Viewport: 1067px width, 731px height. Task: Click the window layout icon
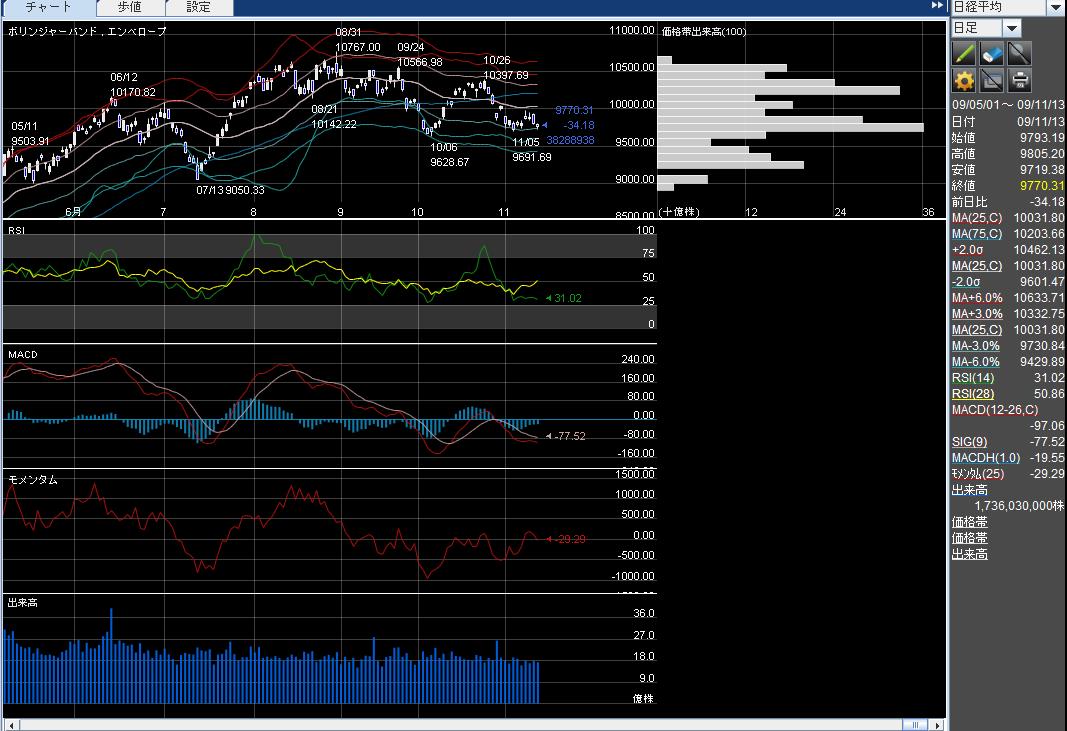[x=992, y=81]
